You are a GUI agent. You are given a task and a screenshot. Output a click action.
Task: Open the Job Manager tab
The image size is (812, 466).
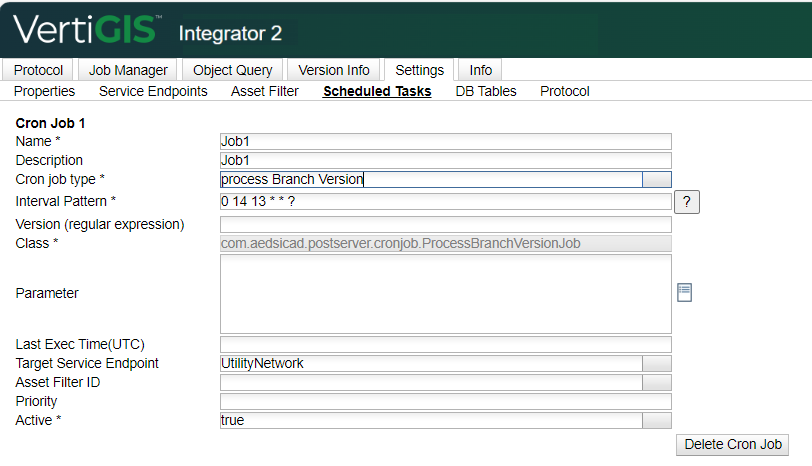click(128, 70)
